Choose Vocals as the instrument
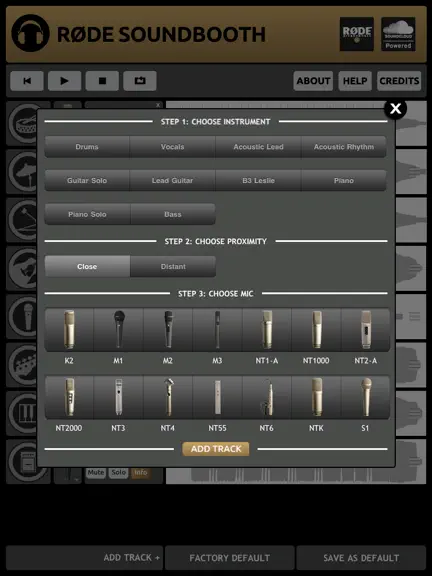The height and width of the screenshot is (576, 432). [x=173, y=147]
